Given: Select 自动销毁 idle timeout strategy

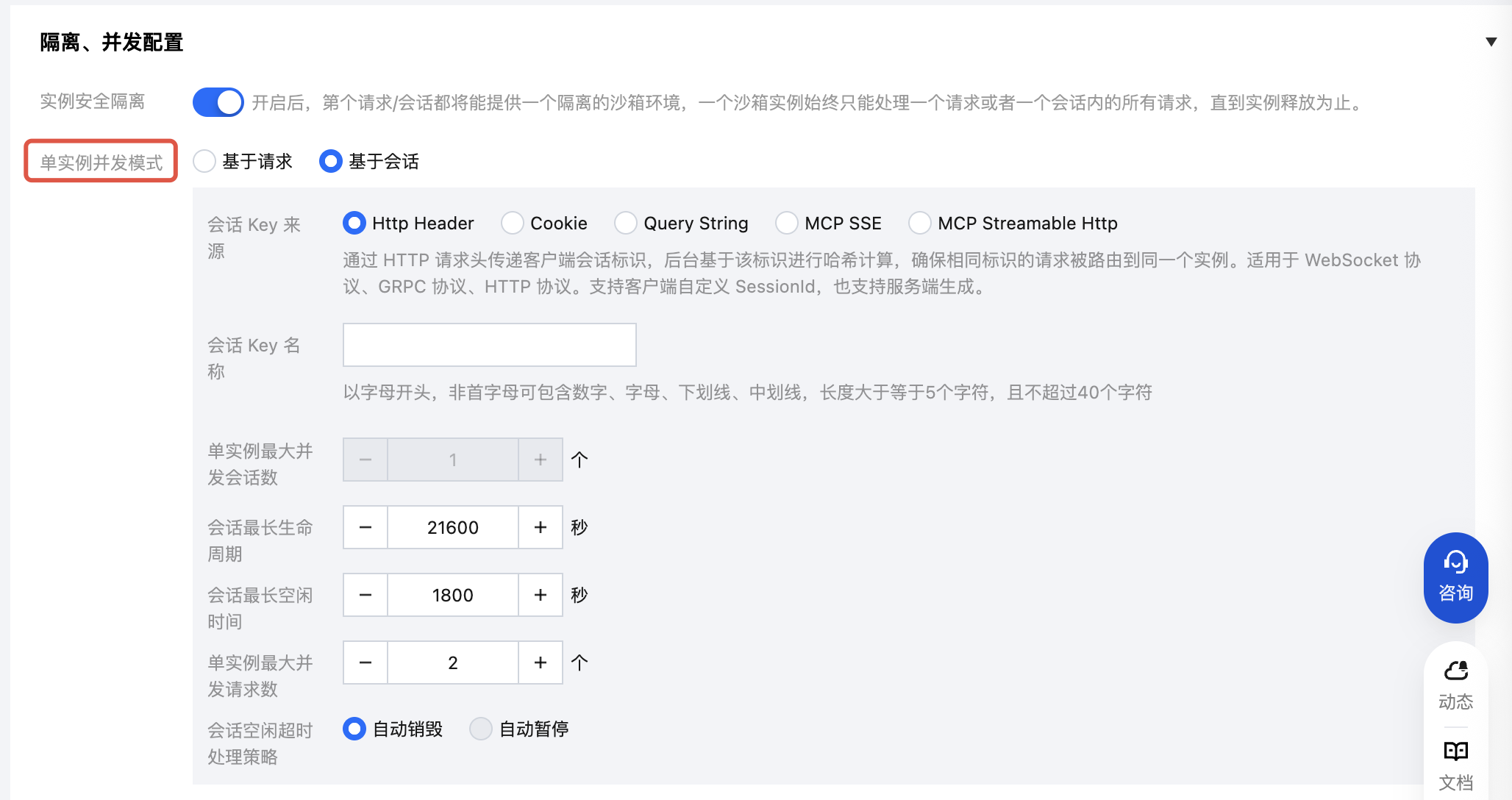Looking at the screenshot, I should click(354, 729).
